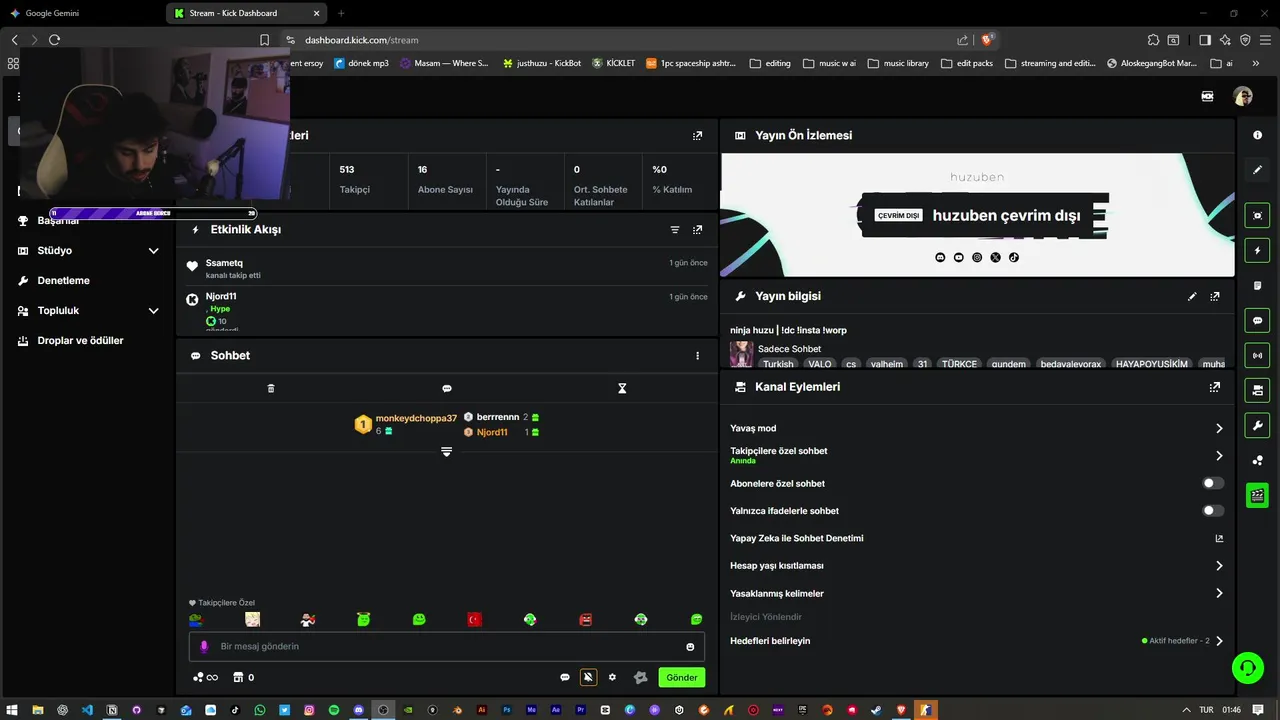Open Yasaklanmış kelimeler chevron
The height and width of the screenshot is (720, 1280).
(1219, 593)
